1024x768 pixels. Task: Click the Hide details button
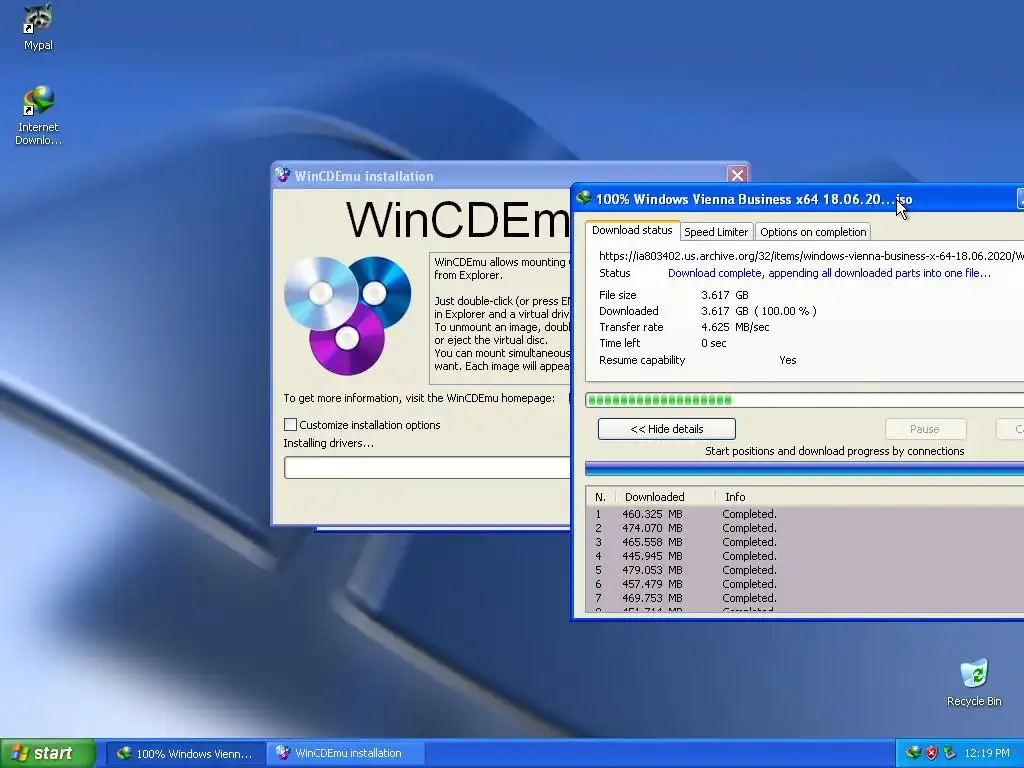tap(667, 429)
